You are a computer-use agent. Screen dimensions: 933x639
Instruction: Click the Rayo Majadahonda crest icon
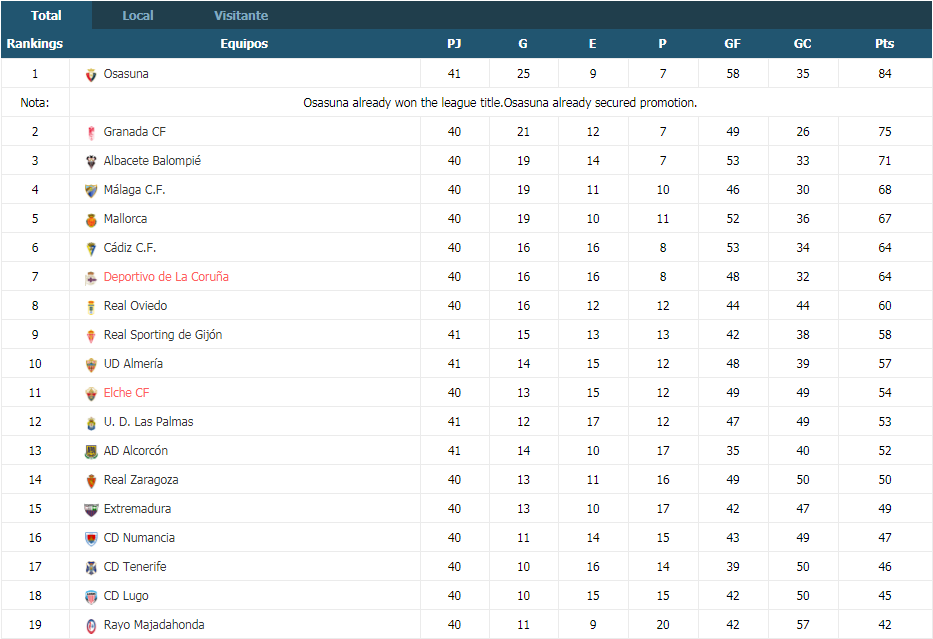91,625
